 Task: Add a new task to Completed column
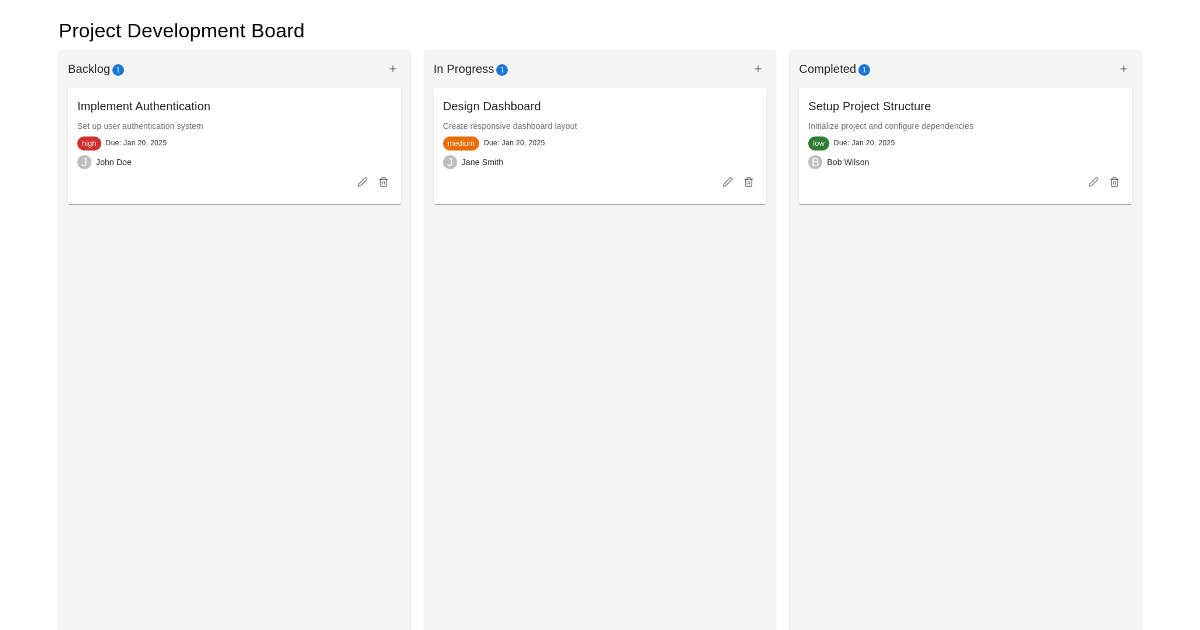coord(1123,69)
